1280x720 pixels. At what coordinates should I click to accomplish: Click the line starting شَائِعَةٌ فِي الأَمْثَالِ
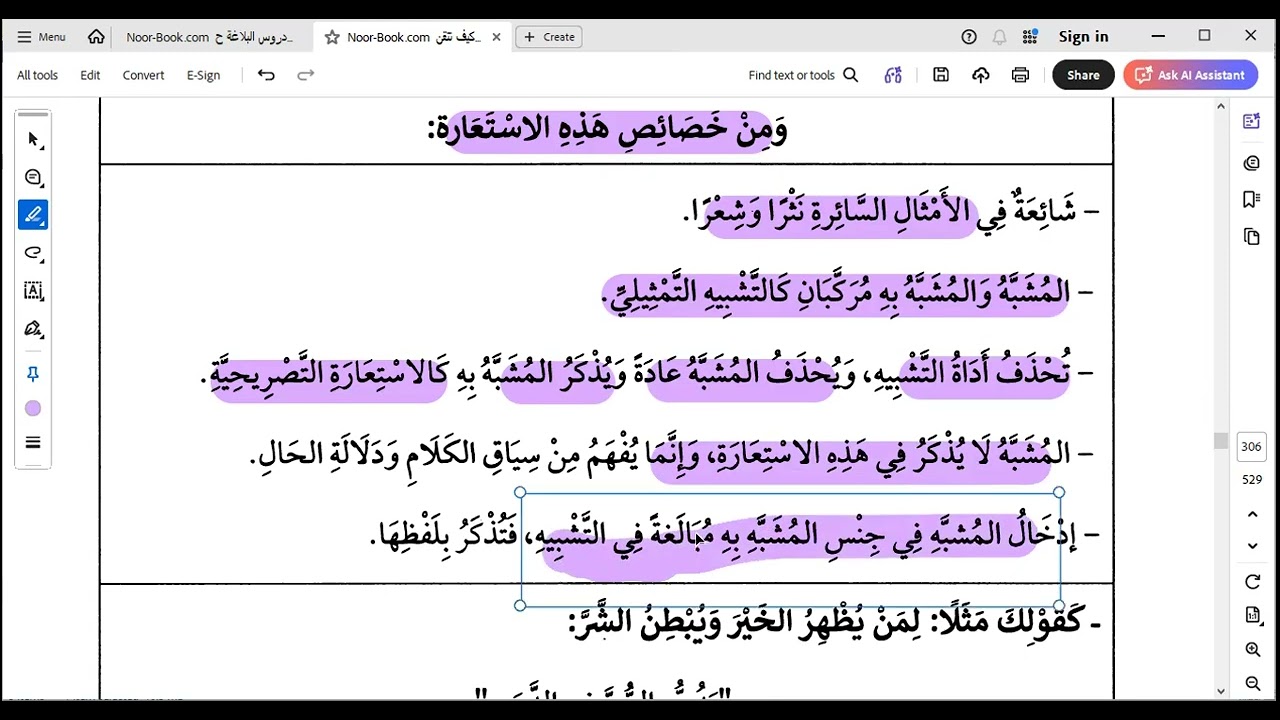[890, 211]
